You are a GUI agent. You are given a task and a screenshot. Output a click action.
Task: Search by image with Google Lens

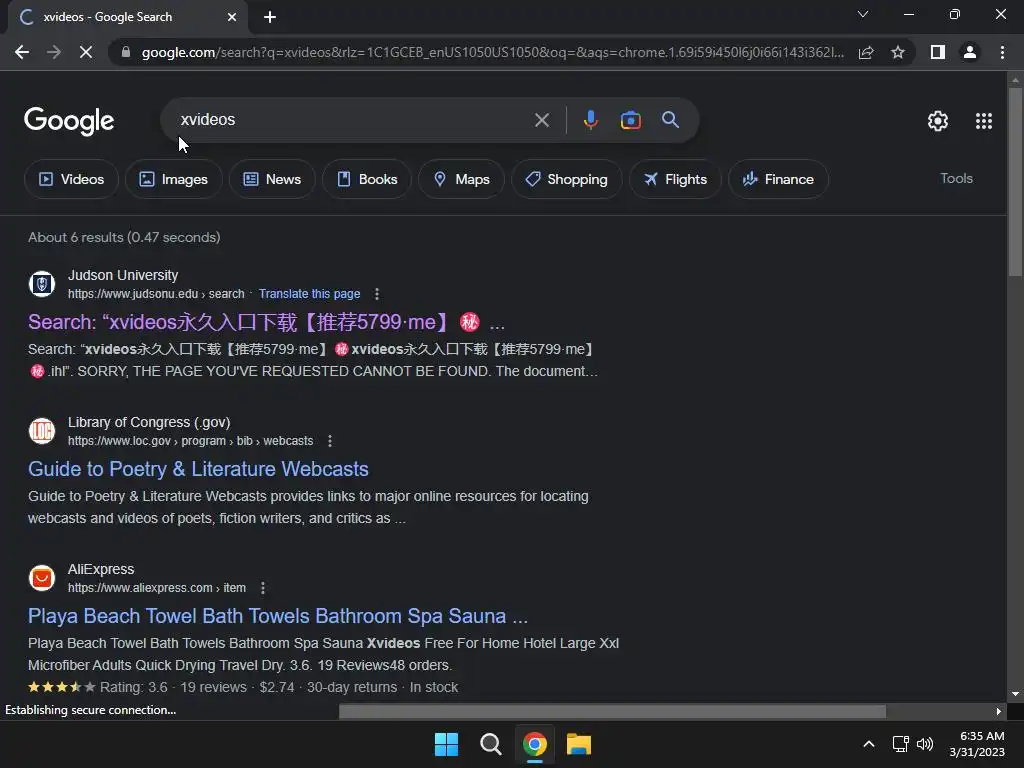(x=630, y=120)
